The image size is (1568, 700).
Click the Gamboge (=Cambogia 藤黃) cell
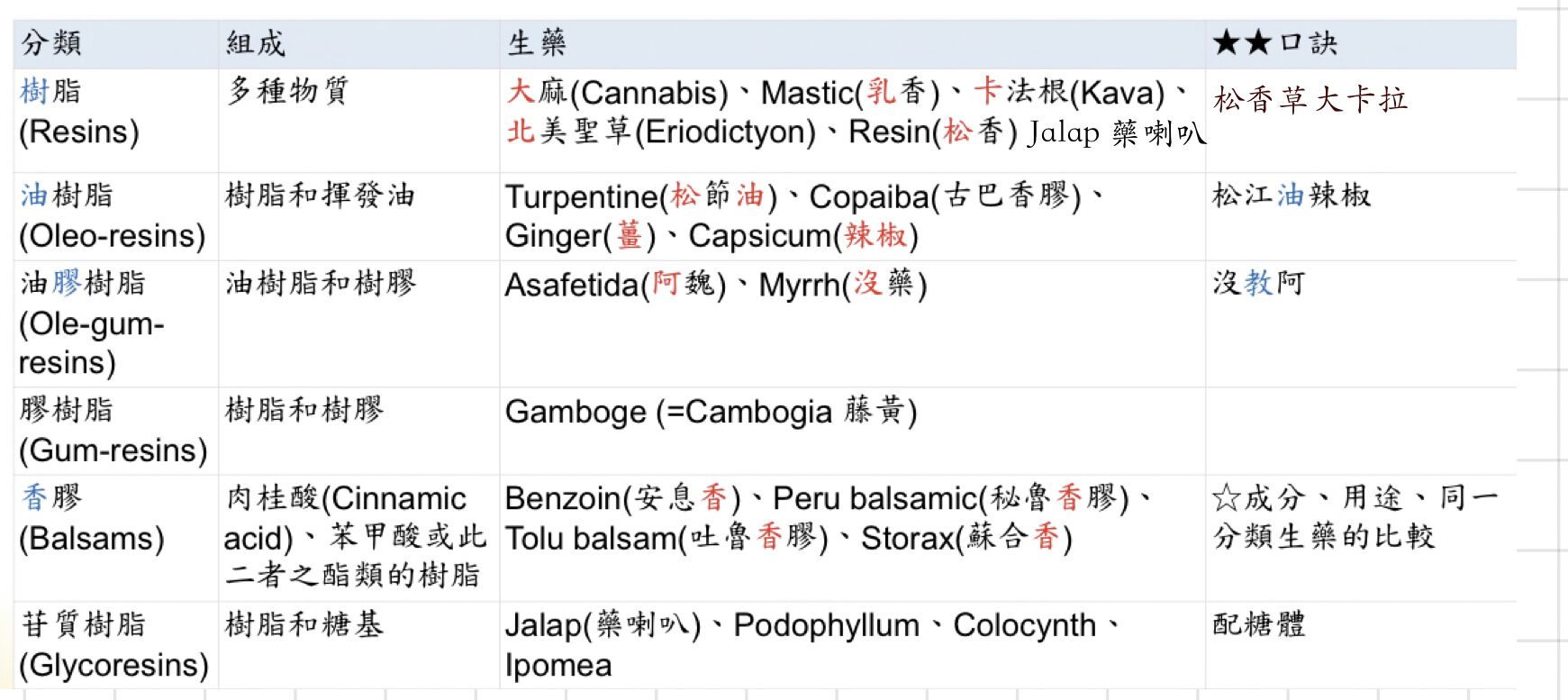click(x=711, y=412)
